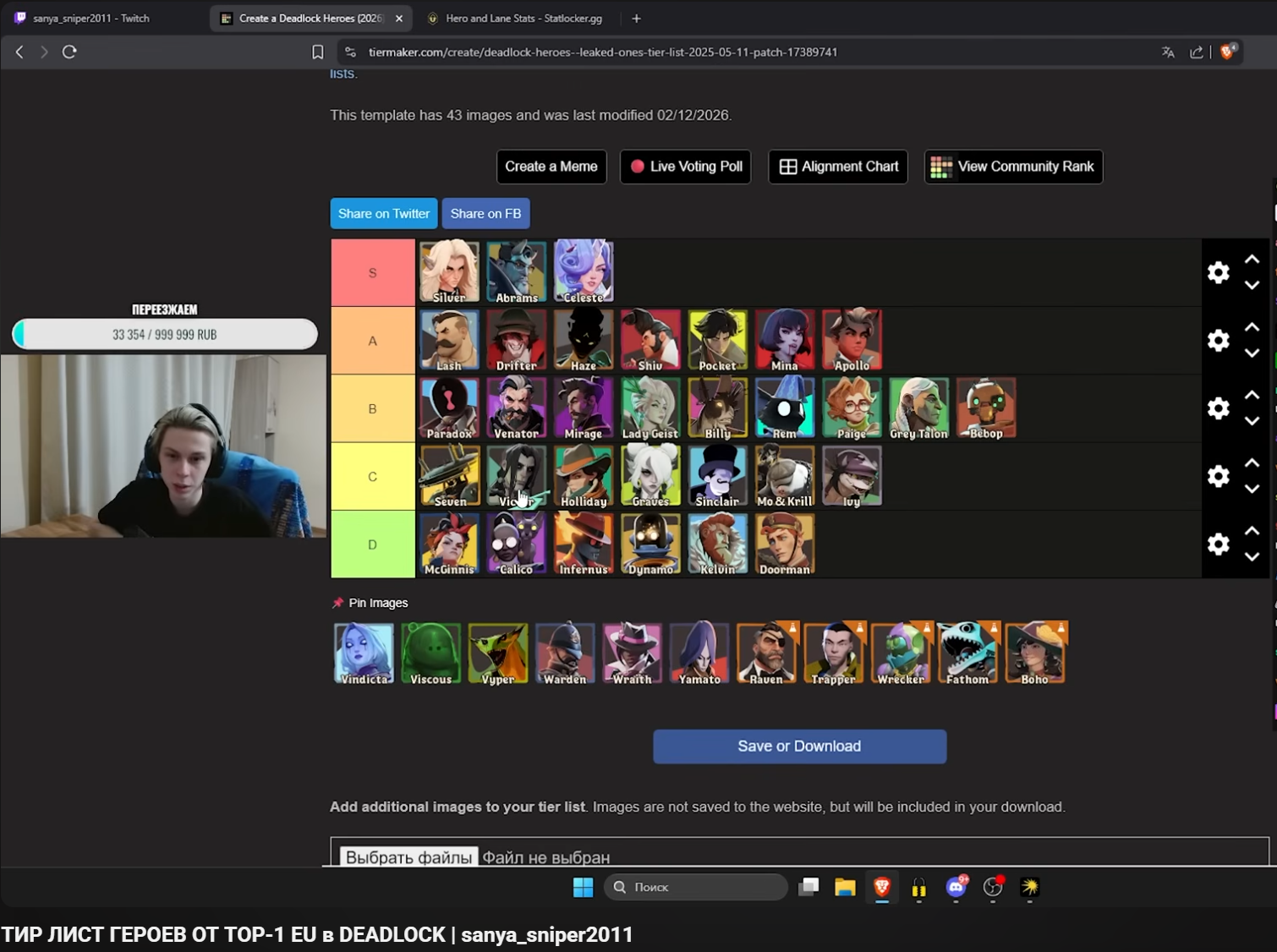The image size is (1277, 952).
Task: Open the Alignment Chart
Action: (x=838, y=167)
